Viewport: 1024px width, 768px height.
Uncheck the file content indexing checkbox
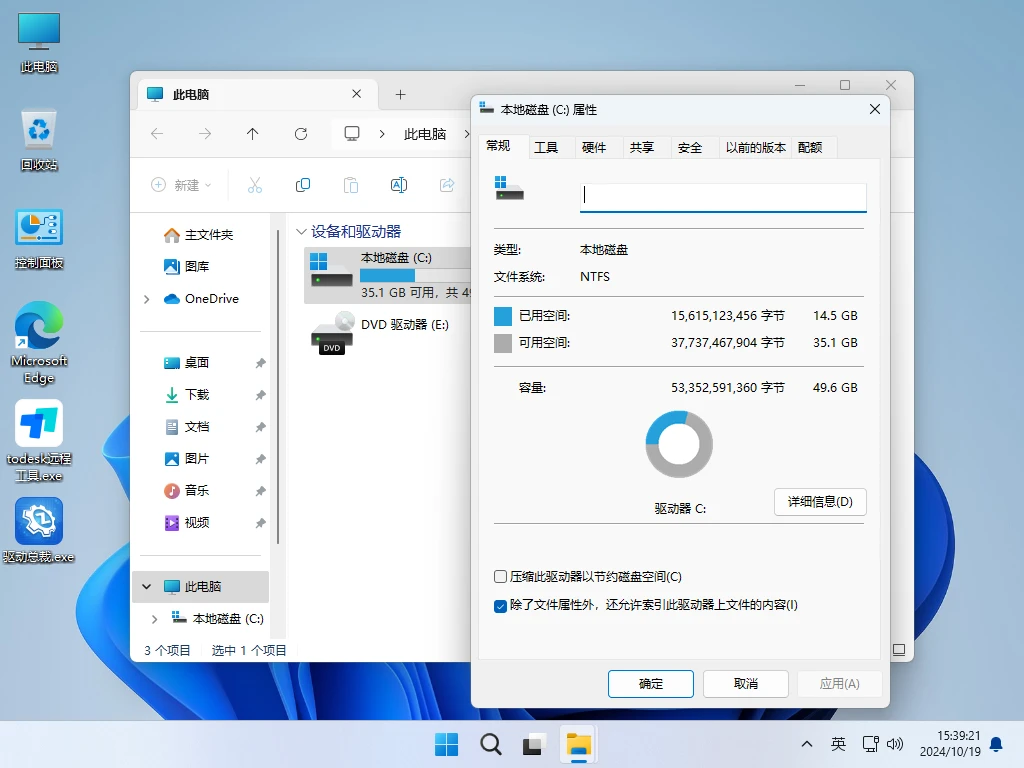point(500,606)
